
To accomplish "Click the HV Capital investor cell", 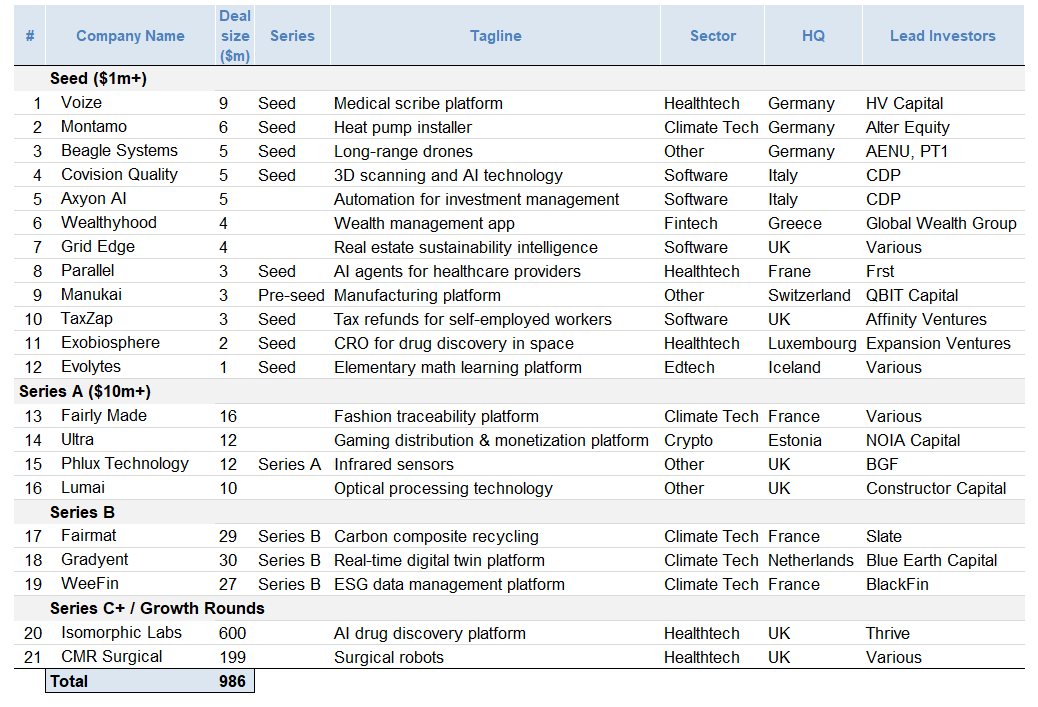I will (x=905, y=103).
